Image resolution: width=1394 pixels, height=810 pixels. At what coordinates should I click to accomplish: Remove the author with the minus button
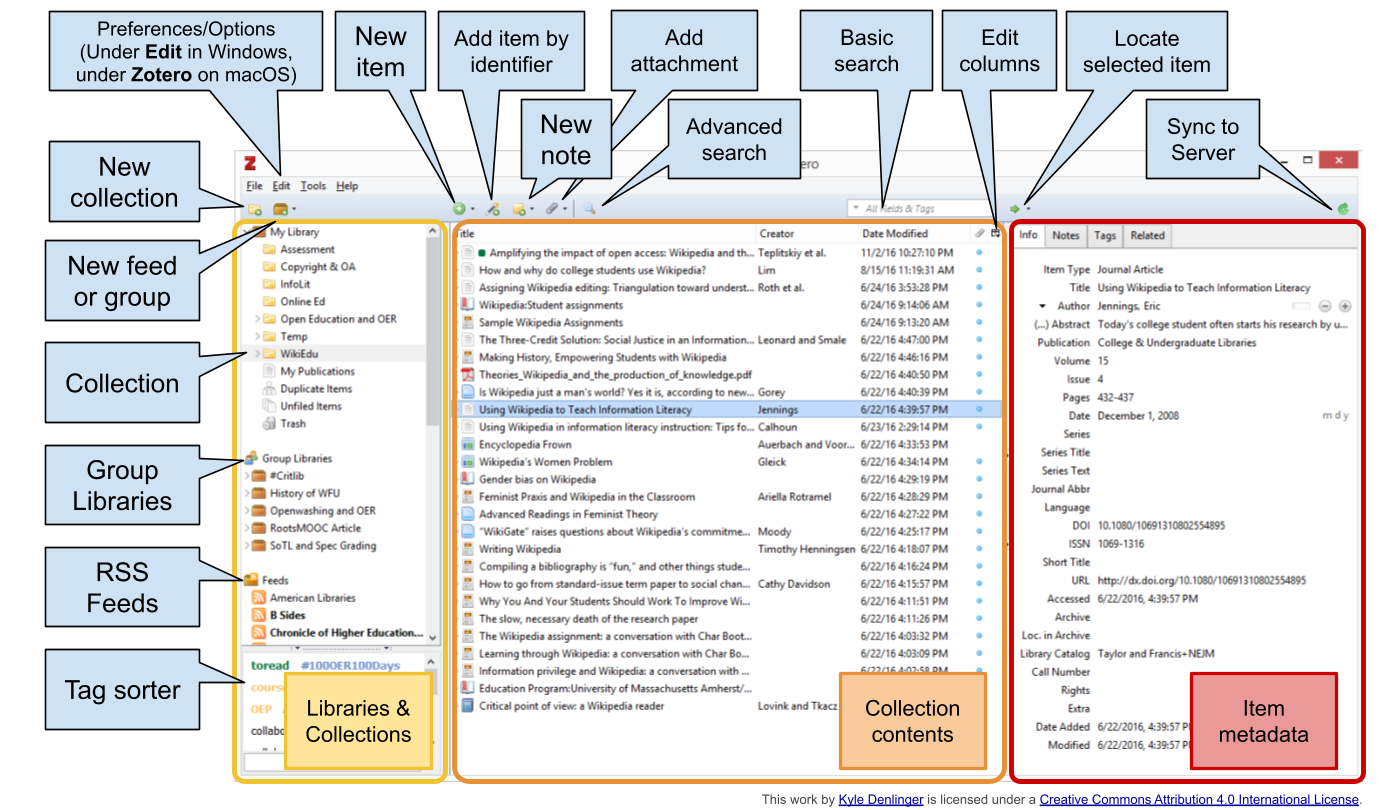(x=1325, y=306)
